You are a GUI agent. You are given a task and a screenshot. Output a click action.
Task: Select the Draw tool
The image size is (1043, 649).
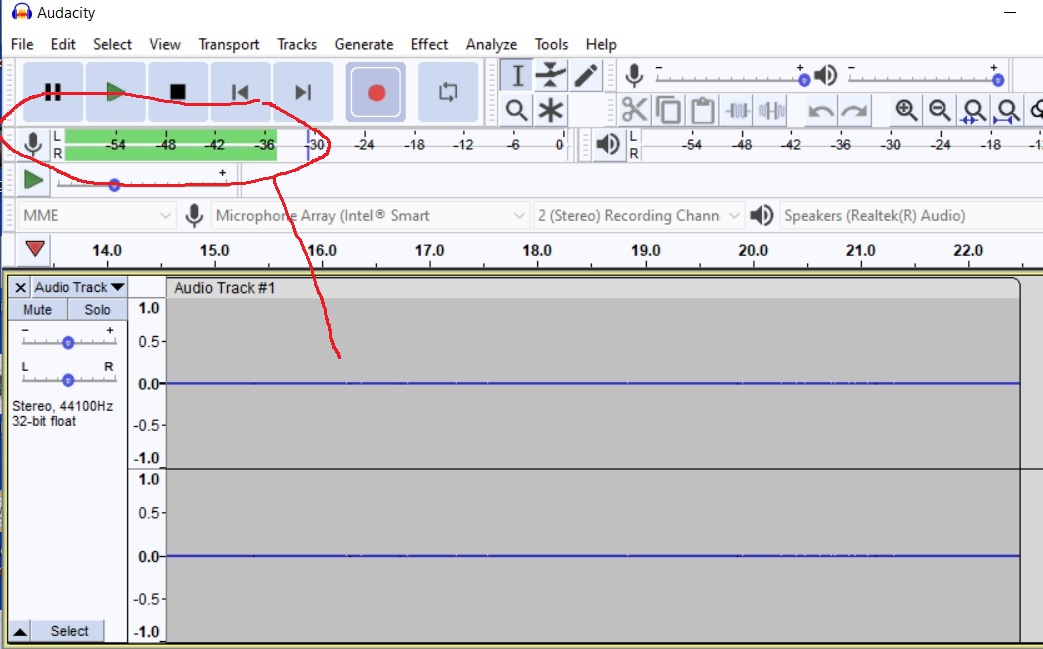tap(585, 75)
